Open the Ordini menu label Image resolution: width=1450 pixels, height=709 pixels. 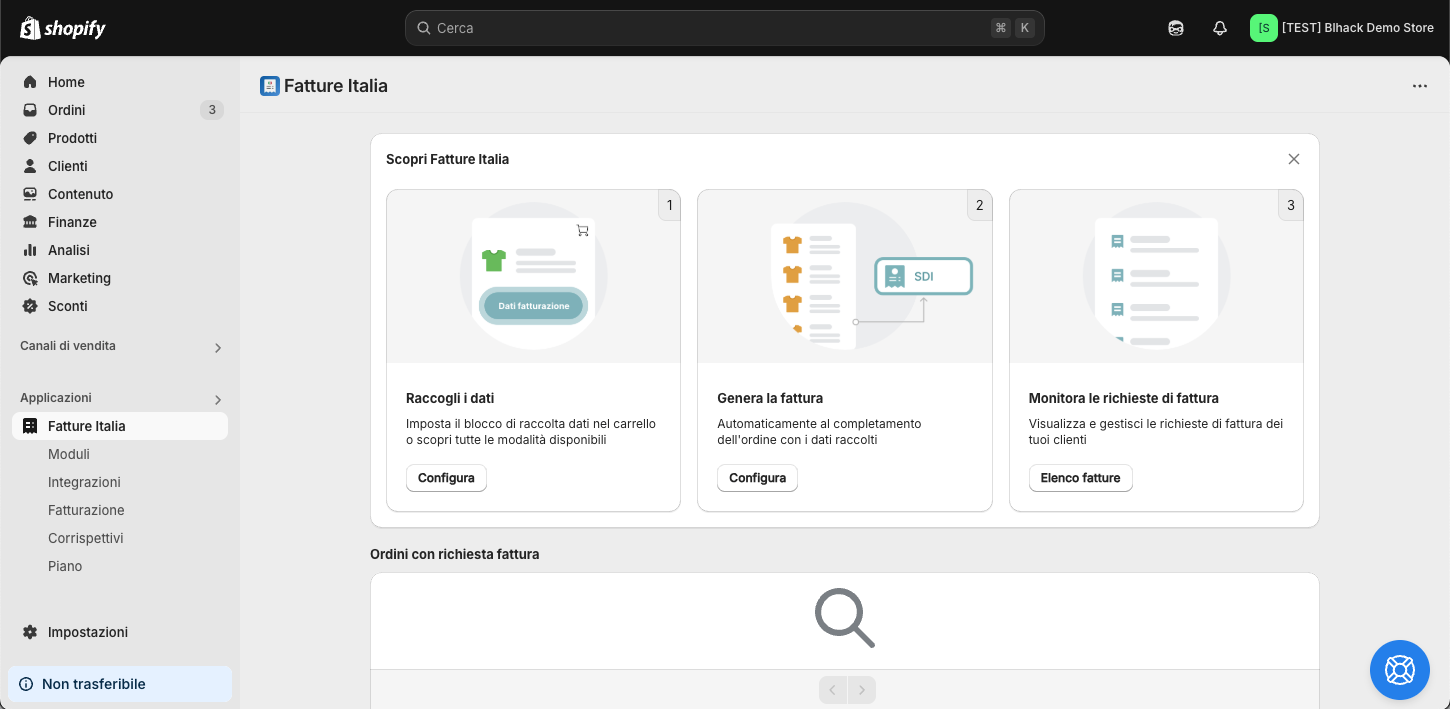(67, 110)
